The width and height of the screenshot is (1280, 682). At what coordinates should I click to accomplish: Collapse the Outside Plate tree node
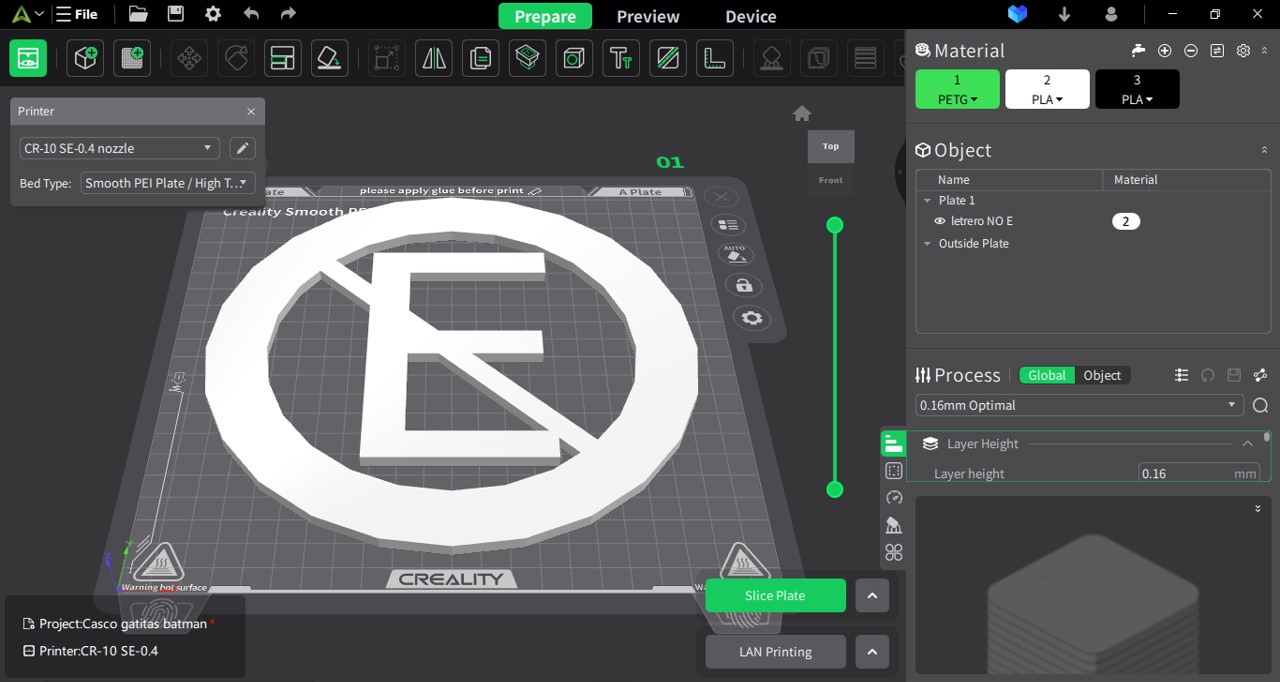pos(927,244)
